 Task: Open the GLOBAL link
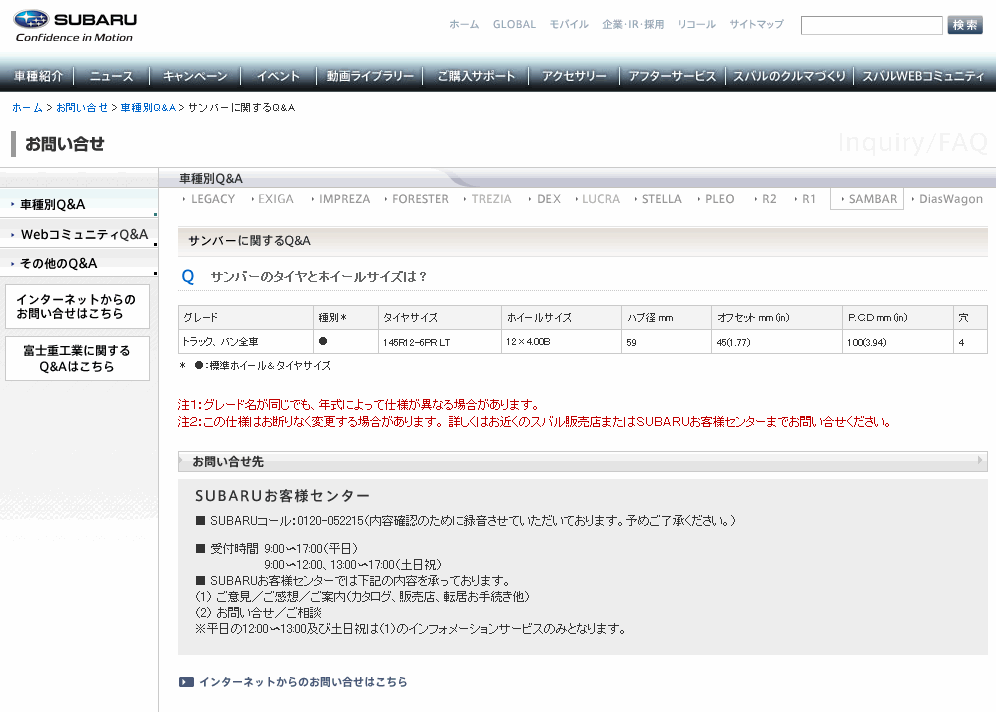pyautogui.click(x=515, y=25)
